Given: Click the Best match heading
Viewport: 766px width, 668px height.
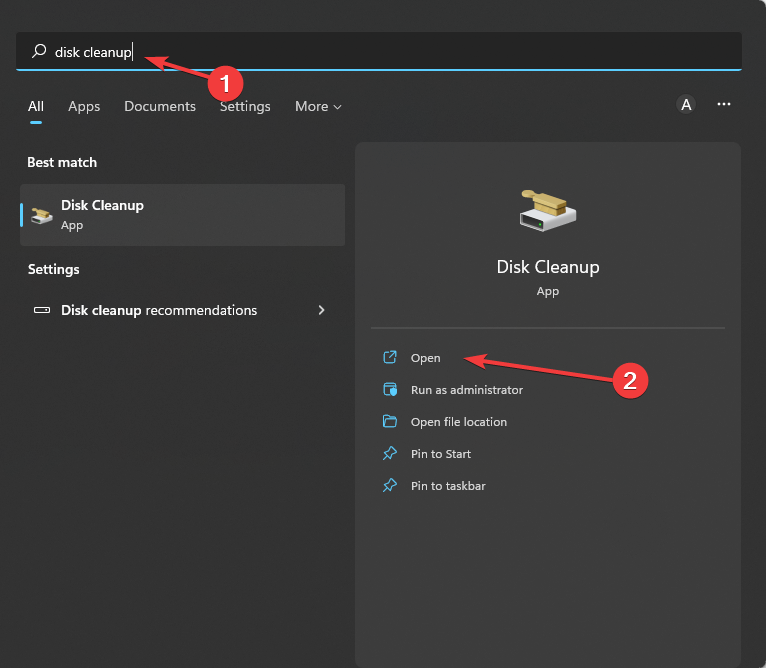Looking at the screenshot, I should [62, 162].
